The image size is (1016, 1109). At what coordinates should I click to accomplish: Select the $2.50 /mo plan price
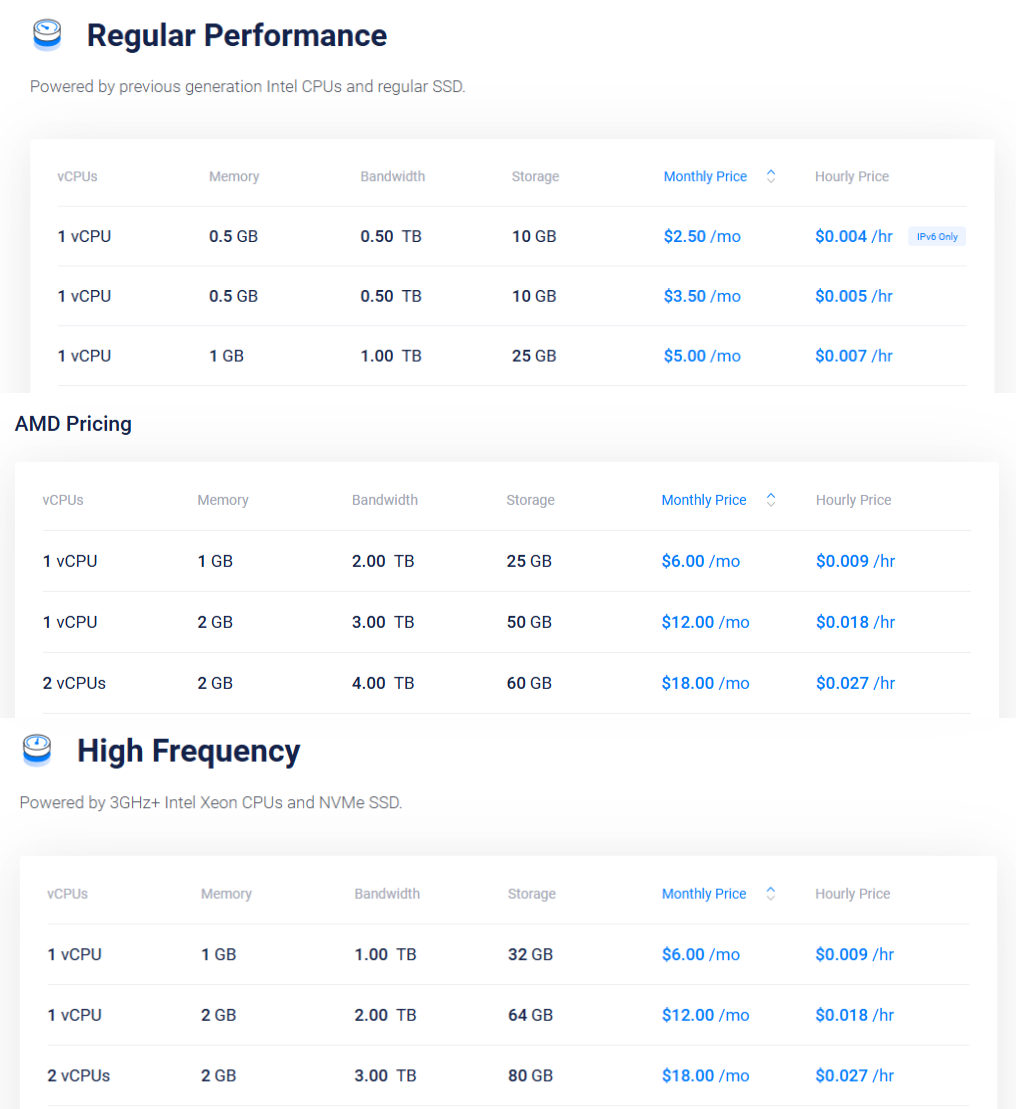point(702,237)
